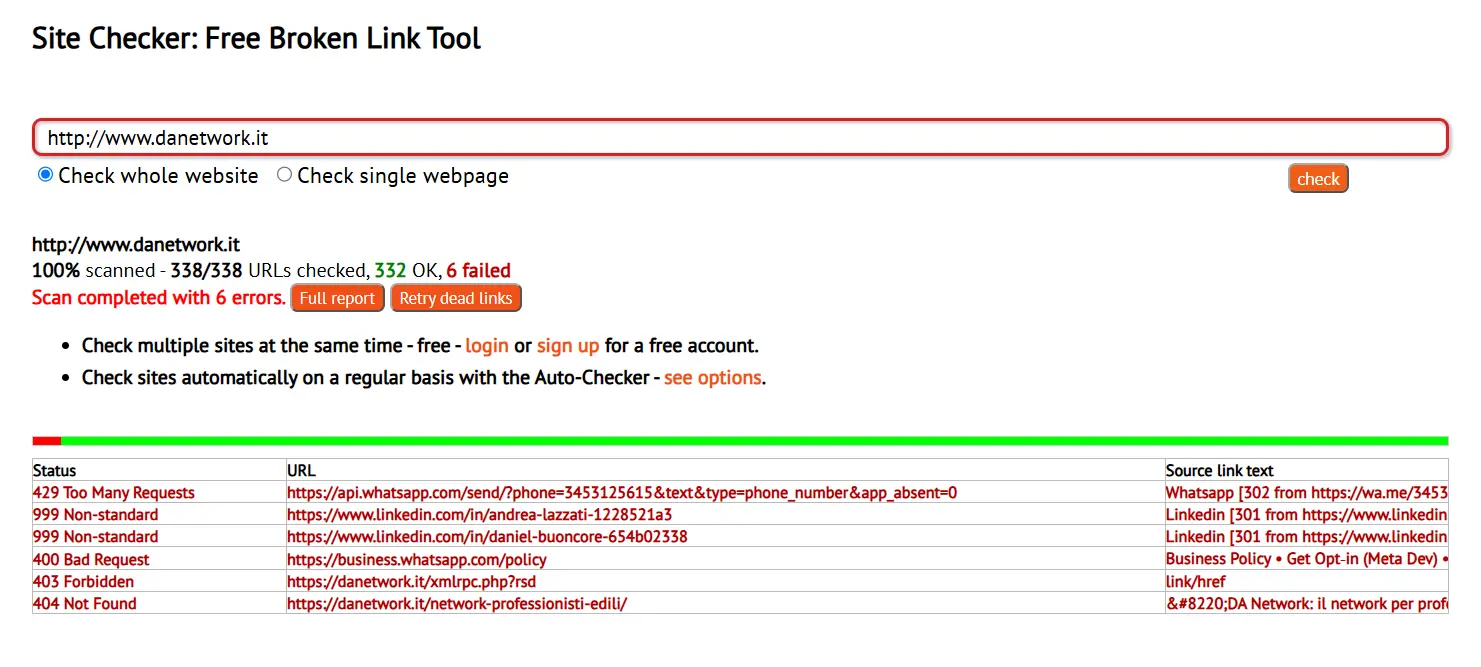Click Retry dead links button
Image resolution: width=1481 pixels, height=667 pixels.
point(455,298)
